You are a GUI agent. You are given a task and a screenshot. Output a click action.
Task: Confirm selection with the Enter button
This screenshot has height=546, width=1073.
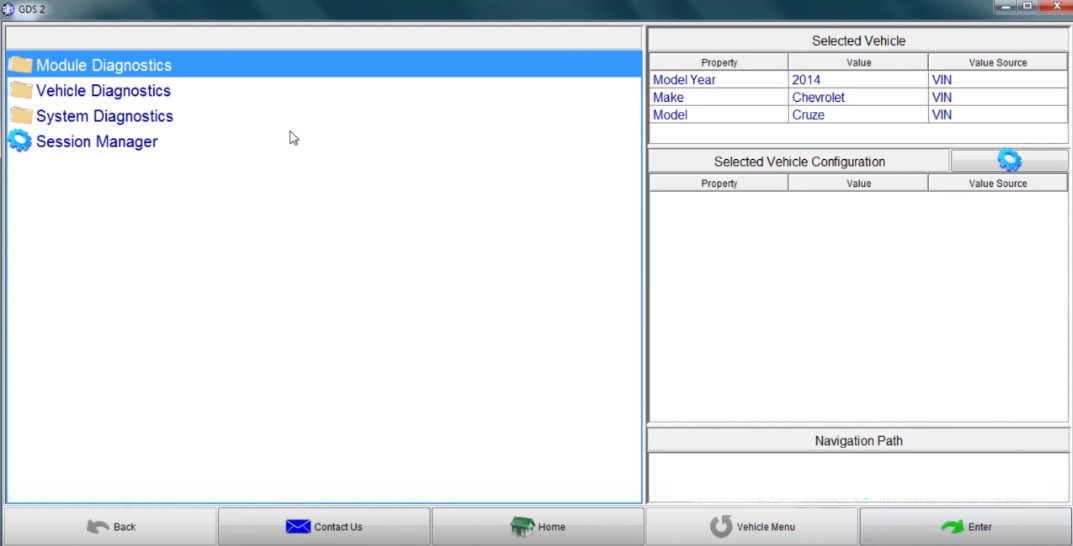[x=966, y=526]
